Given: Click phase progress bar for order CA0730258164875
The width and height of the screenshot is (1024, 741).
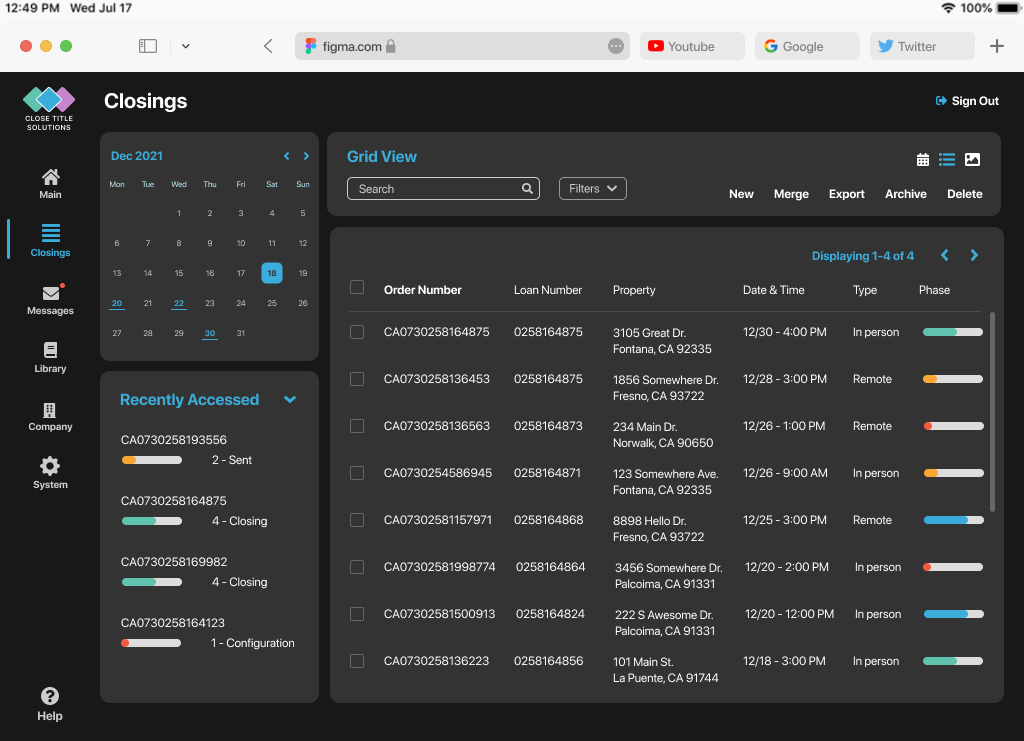Looking at the screenshot, I should click(952, 332).
